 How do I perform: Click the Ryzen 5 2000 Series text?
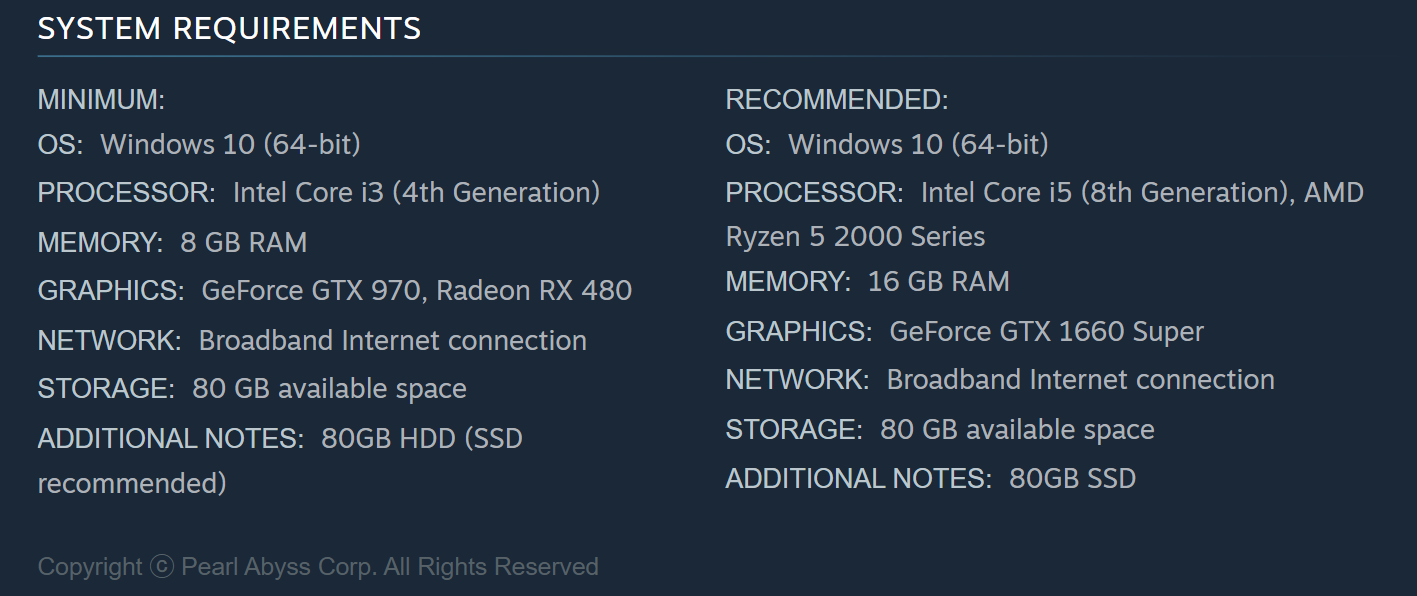[855, 237]
